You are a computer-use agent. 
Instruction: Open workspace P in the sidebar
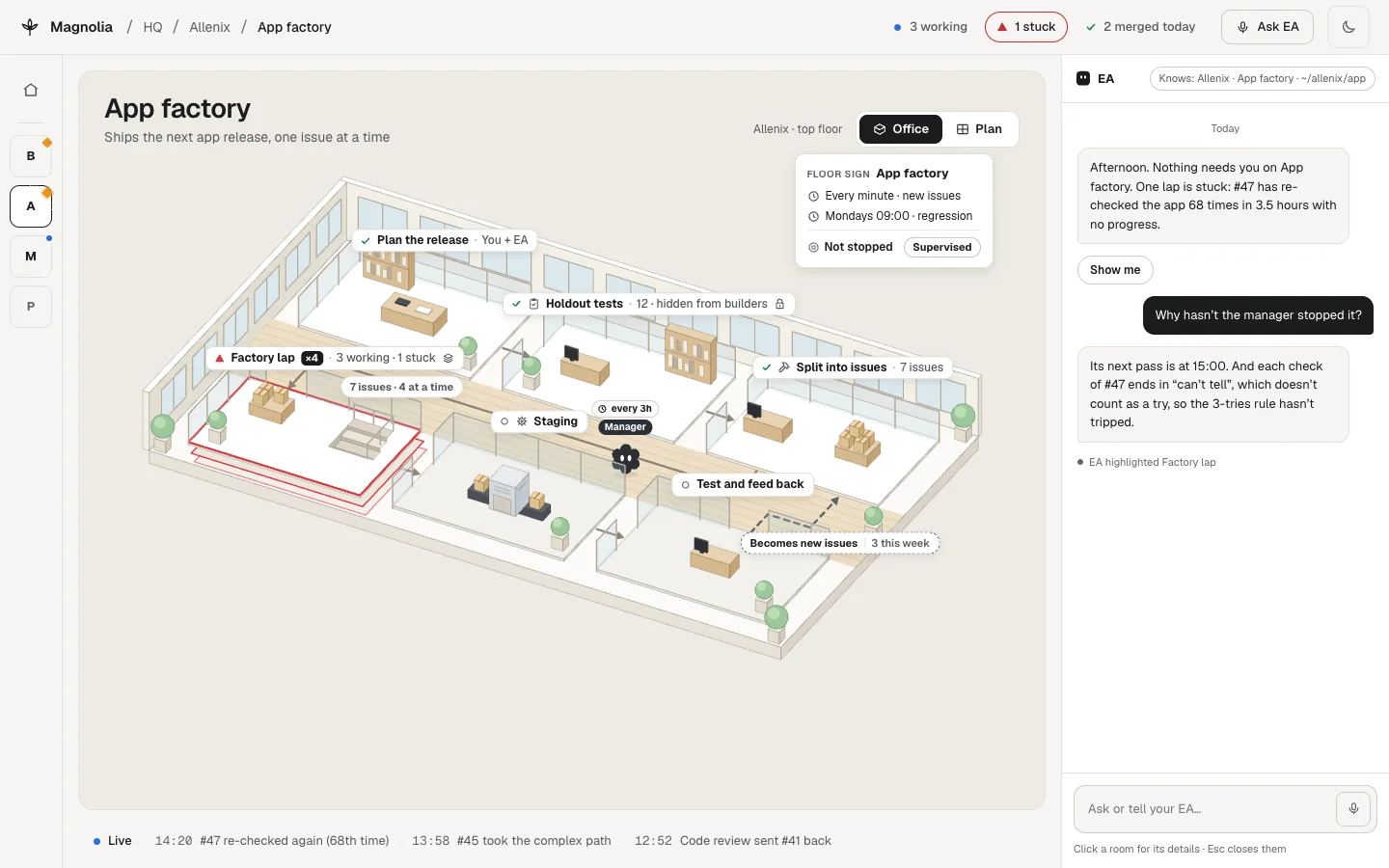[x=31, y=307]
